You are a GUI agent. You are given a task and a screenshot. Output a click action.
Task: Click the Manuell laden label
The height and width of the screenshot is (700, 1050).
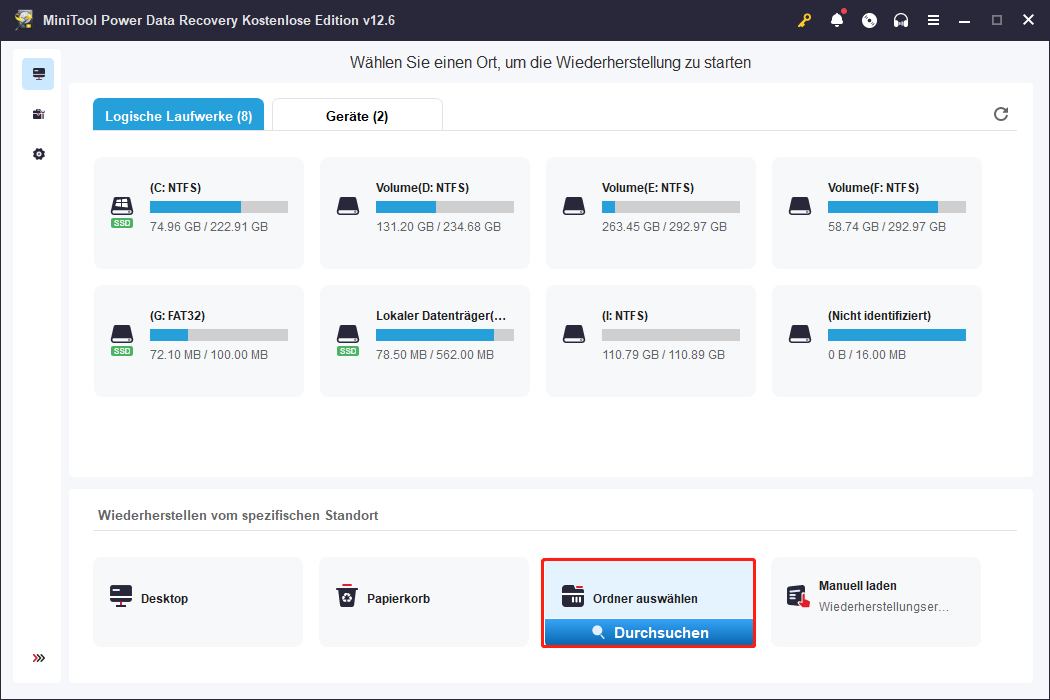858,585
